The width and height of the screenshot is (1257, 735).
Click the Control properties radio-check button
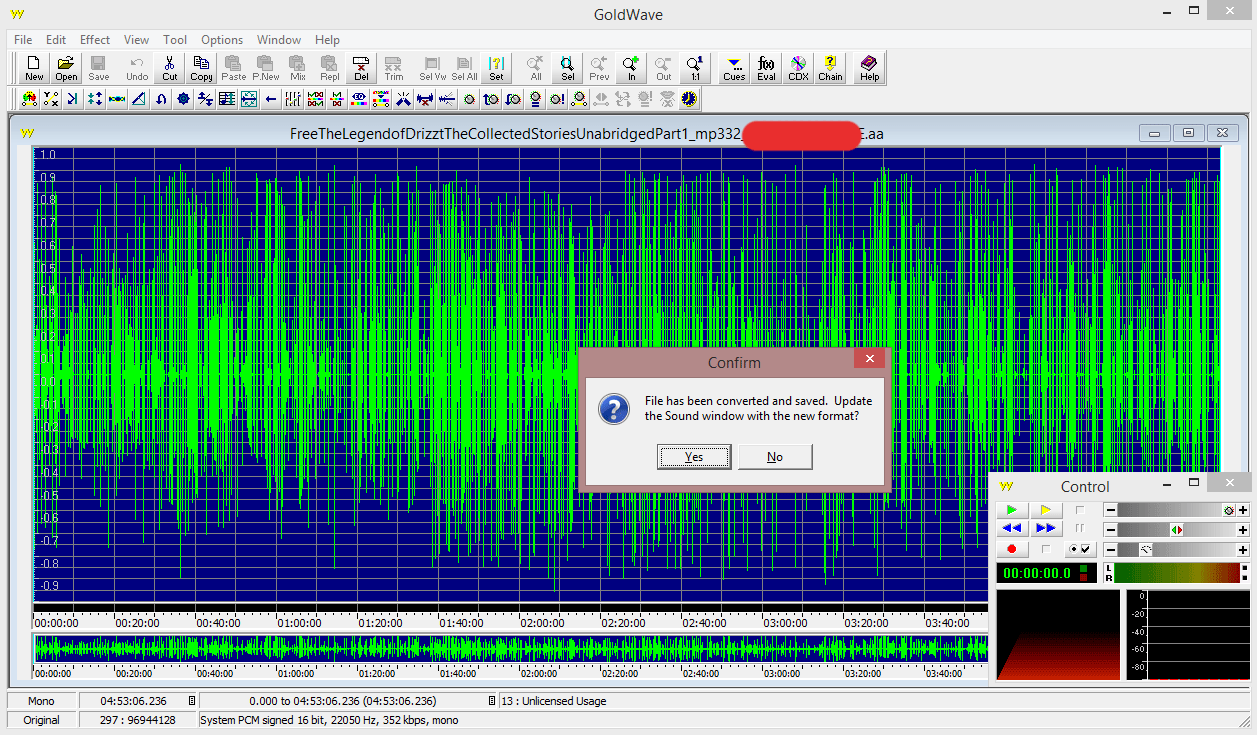(x=1080, y=549)
